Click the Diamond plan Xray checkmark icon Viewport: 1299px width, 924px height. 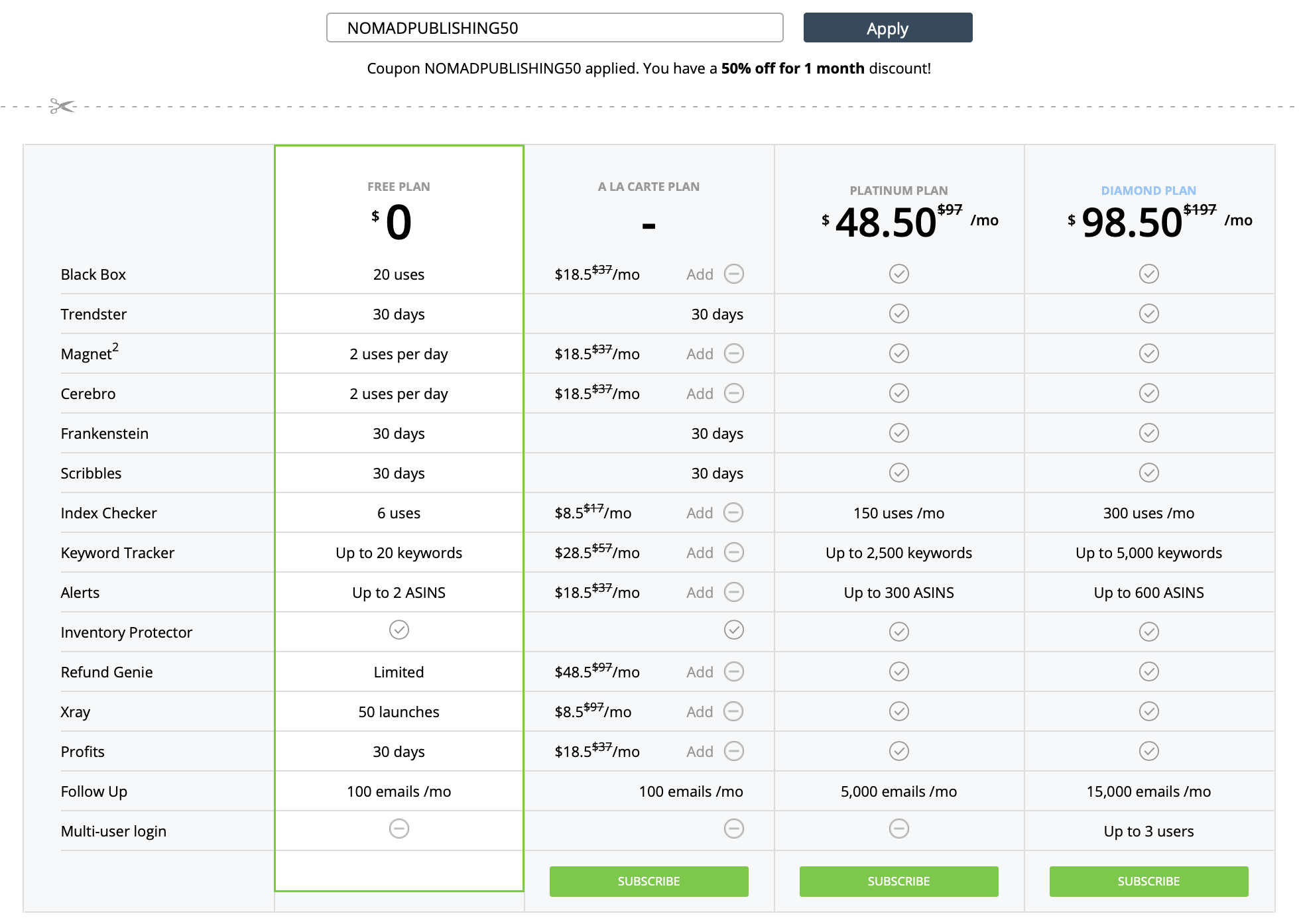pos(1148,711)
